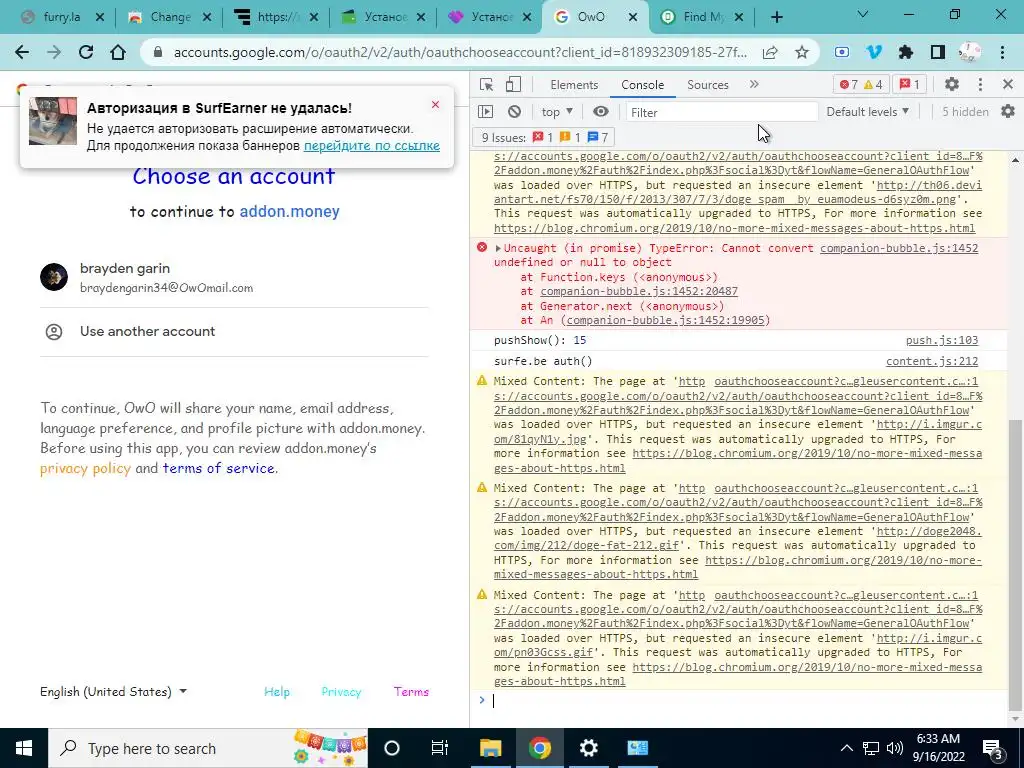1024x768 pixels.
Task: Create a live expression with eye icon
Action: coord(601,112)
